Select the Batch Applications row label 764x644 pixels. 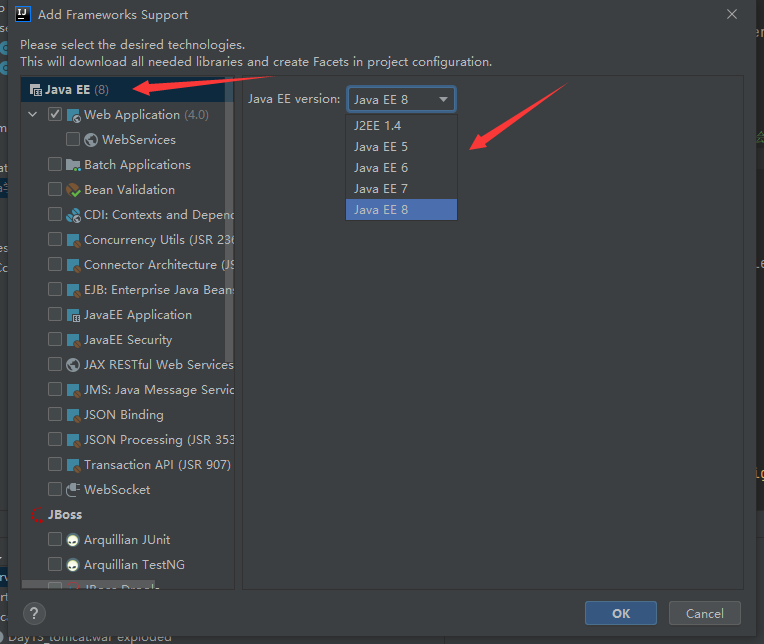pos(137,165)
